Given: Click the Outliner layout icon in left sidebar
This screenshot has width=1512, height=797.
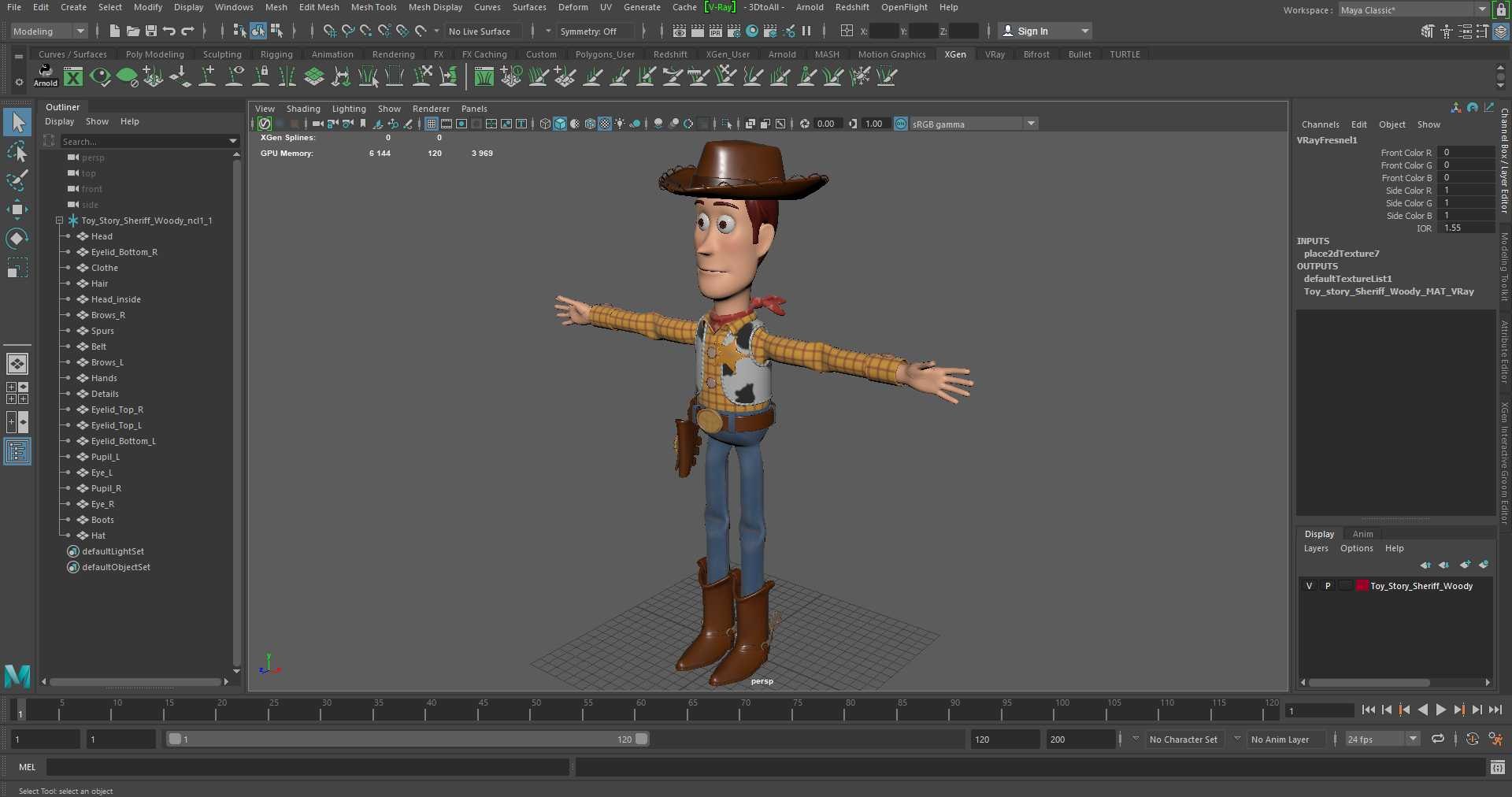Looking at the screenshot, I should pyautogui.click(x=17, y=451).
